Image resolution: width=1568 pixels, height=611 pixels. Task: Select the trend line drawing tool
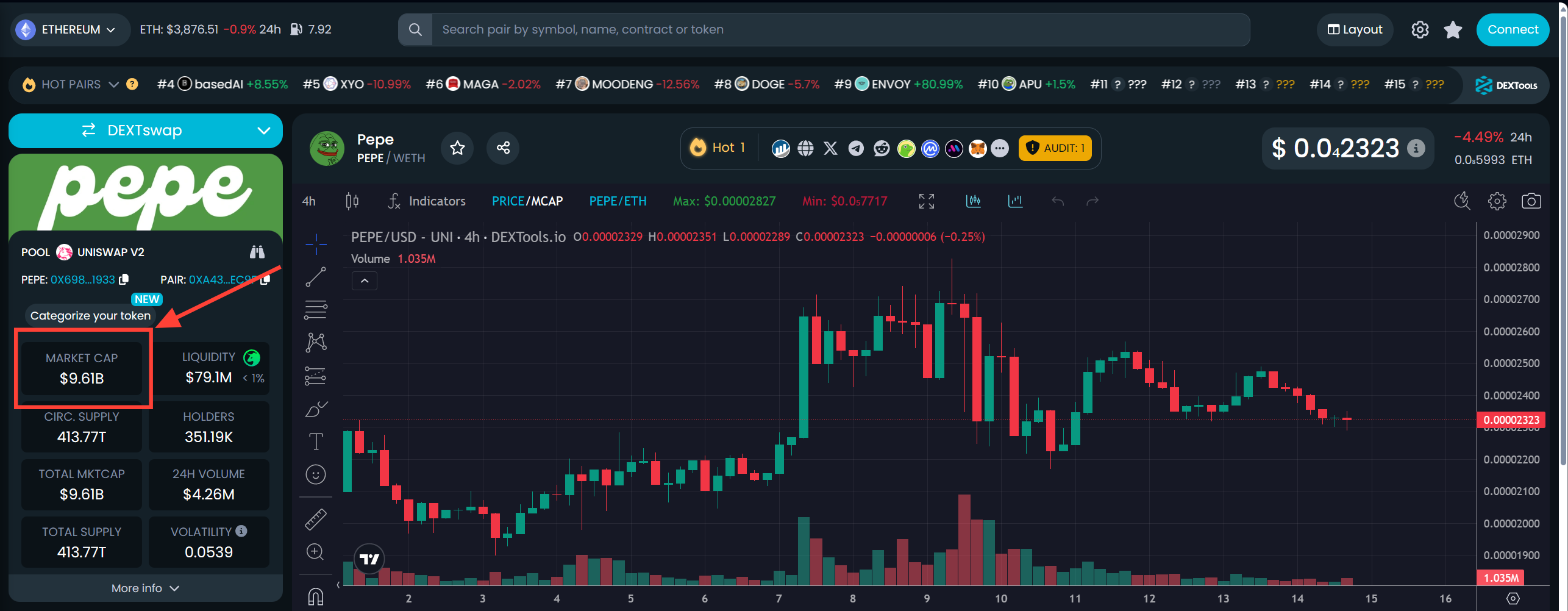pyautogui.click(x=316, y=277)
